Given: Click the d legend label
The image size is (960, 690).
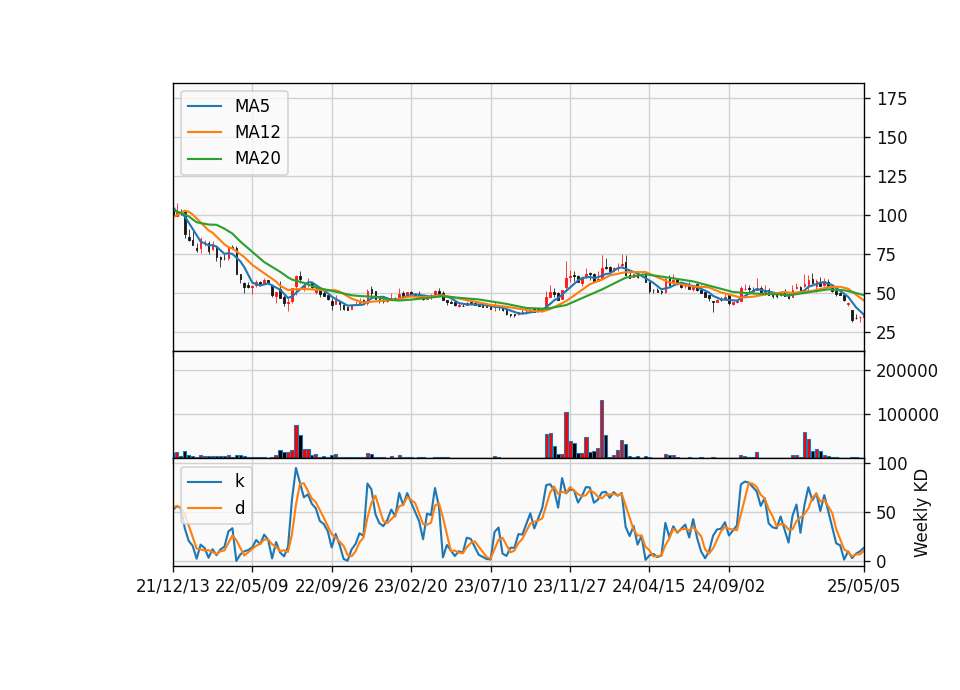Looking at the screenshot, I should (240, 508).
